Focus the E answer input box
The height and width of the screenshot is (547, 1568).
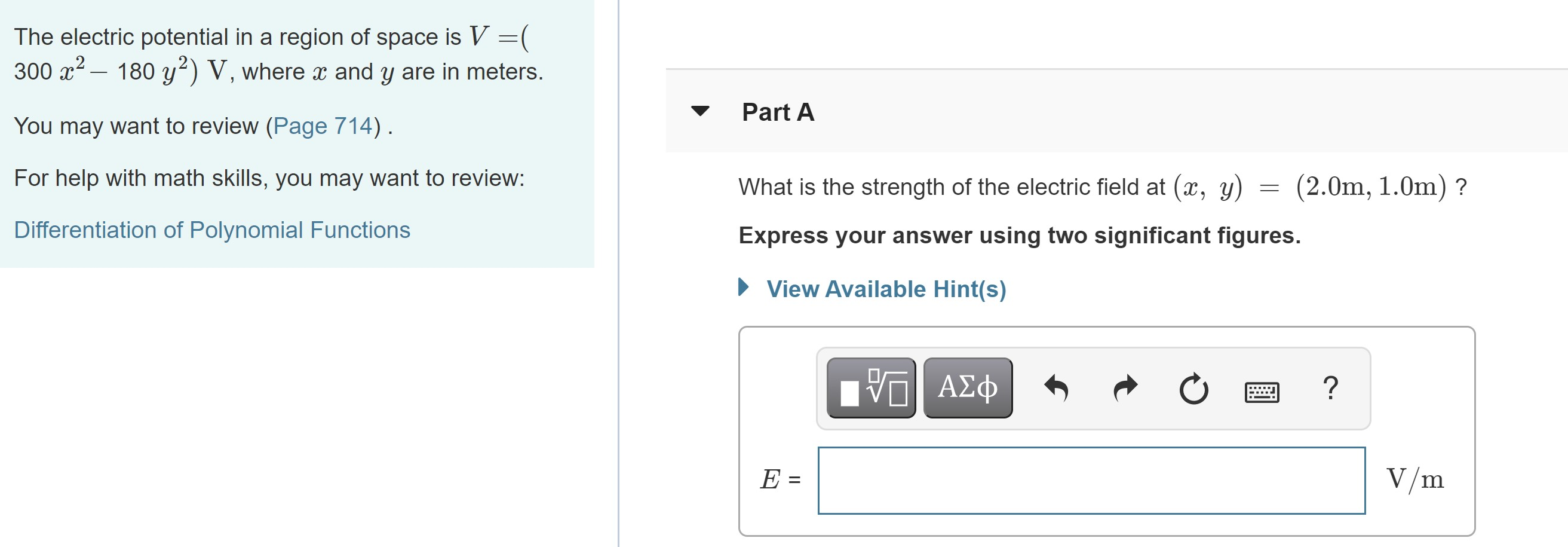pyautogui.click(x=1091, y=480)
